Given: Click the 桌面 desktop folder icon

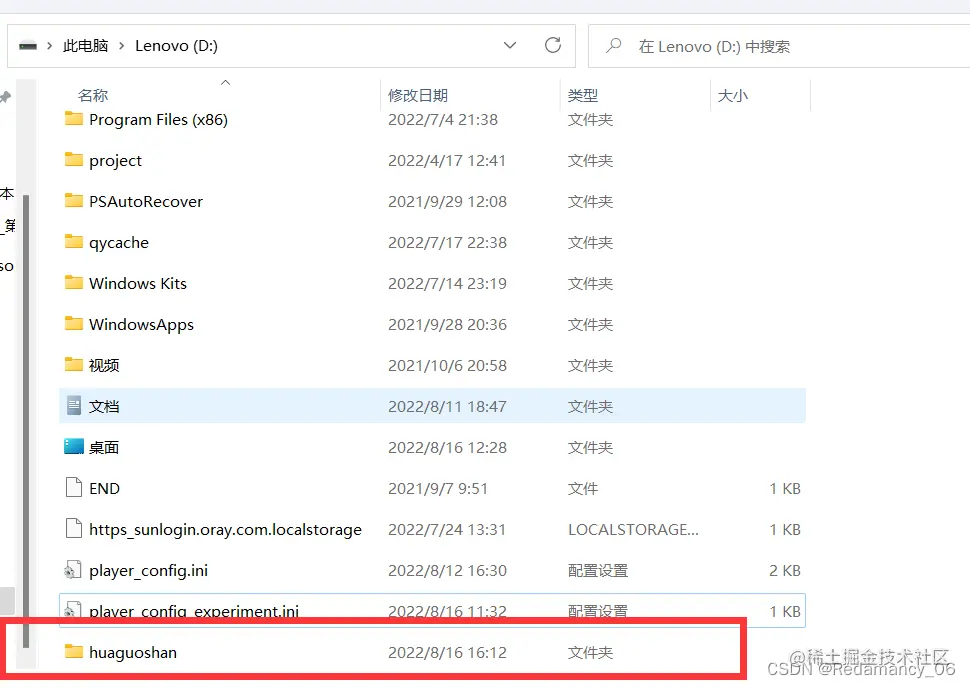Looking at the screenshot, I should coord(74,446).
